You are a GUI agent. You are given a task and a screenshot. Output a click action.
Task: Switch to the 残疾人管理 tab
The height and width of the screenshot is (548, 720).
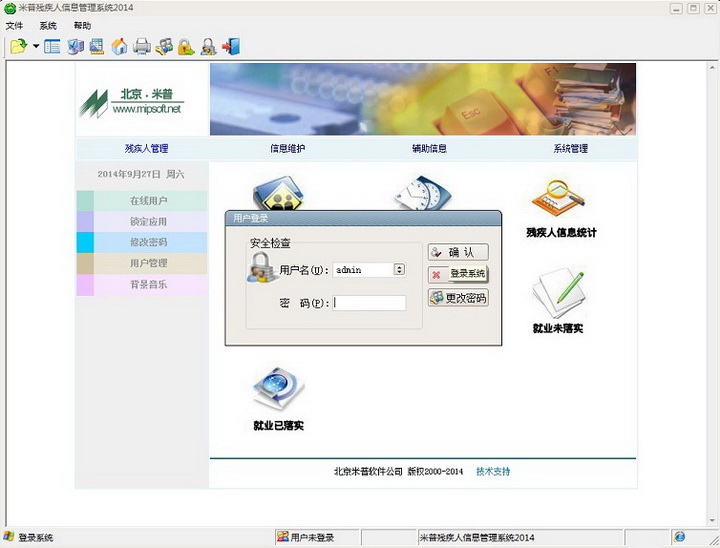[x=146, y=148]
